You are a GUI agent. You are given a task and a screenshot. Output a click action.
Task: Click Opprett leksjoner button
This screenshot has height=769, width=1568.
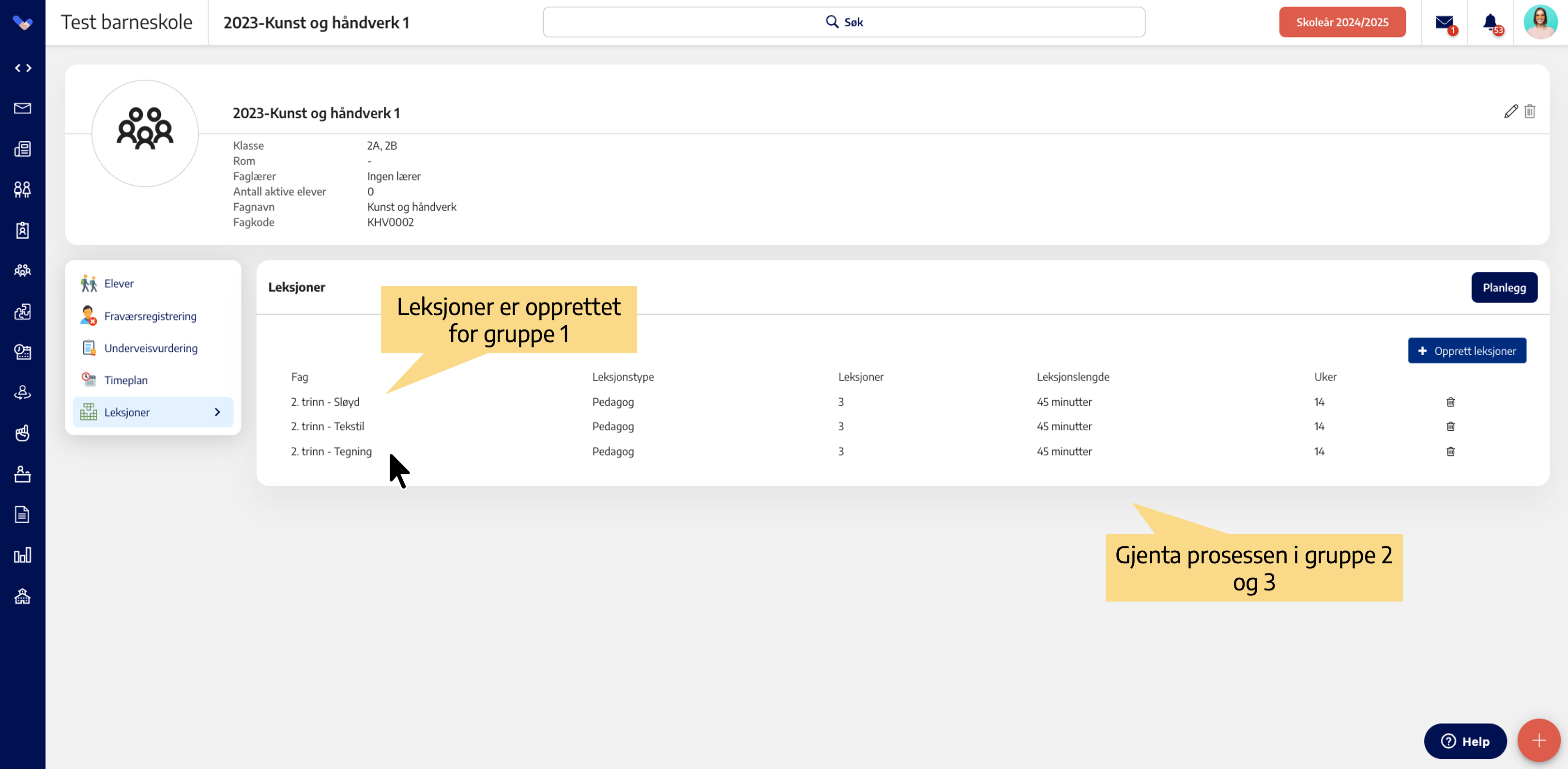(1467, 350)
